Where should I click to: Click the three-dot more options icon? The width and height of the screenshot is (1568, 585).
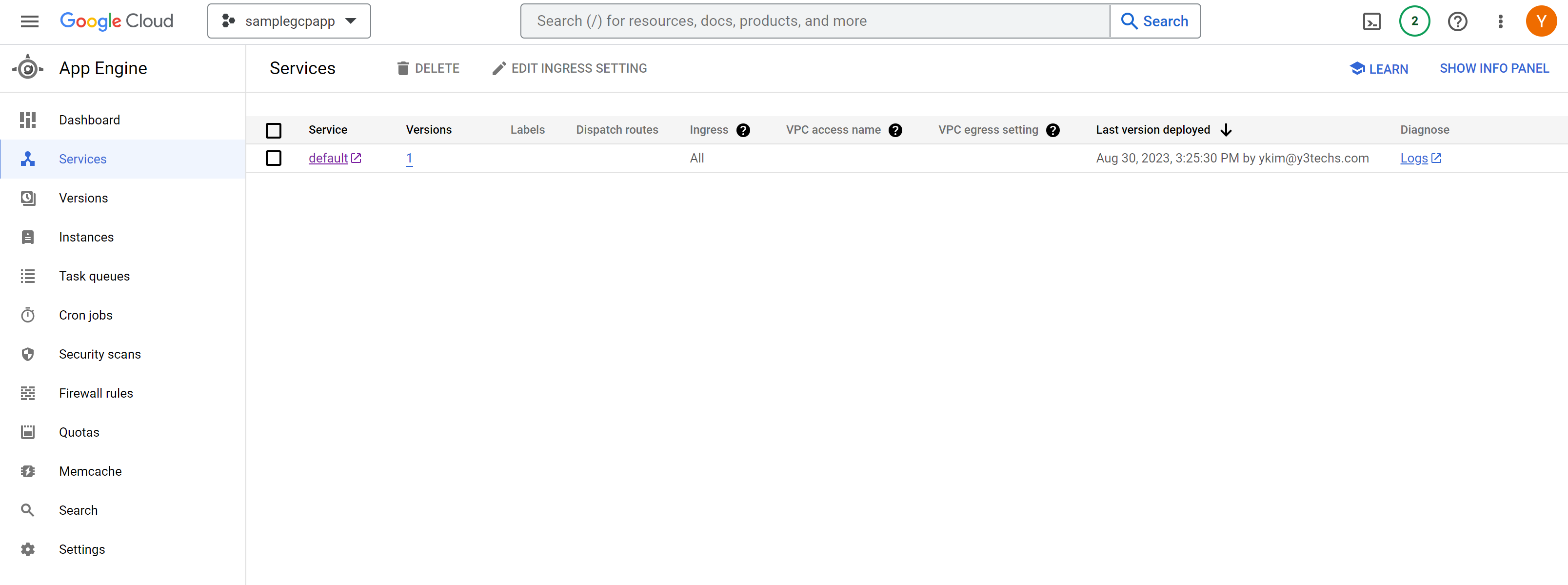coord(1500,21)
